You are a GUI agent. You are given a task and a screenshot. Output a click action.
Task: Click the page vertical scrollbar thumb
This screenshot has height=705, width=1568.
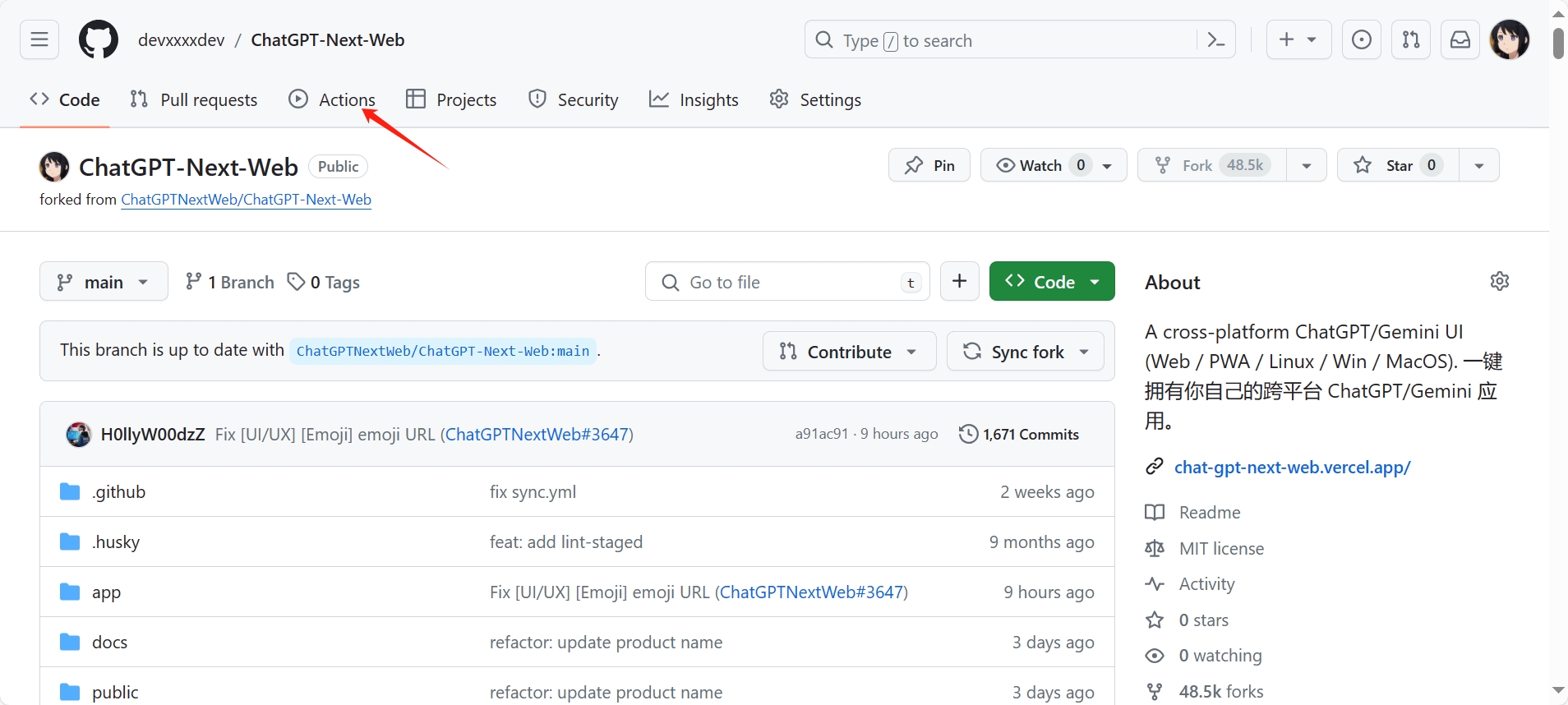pos(1558,43)
